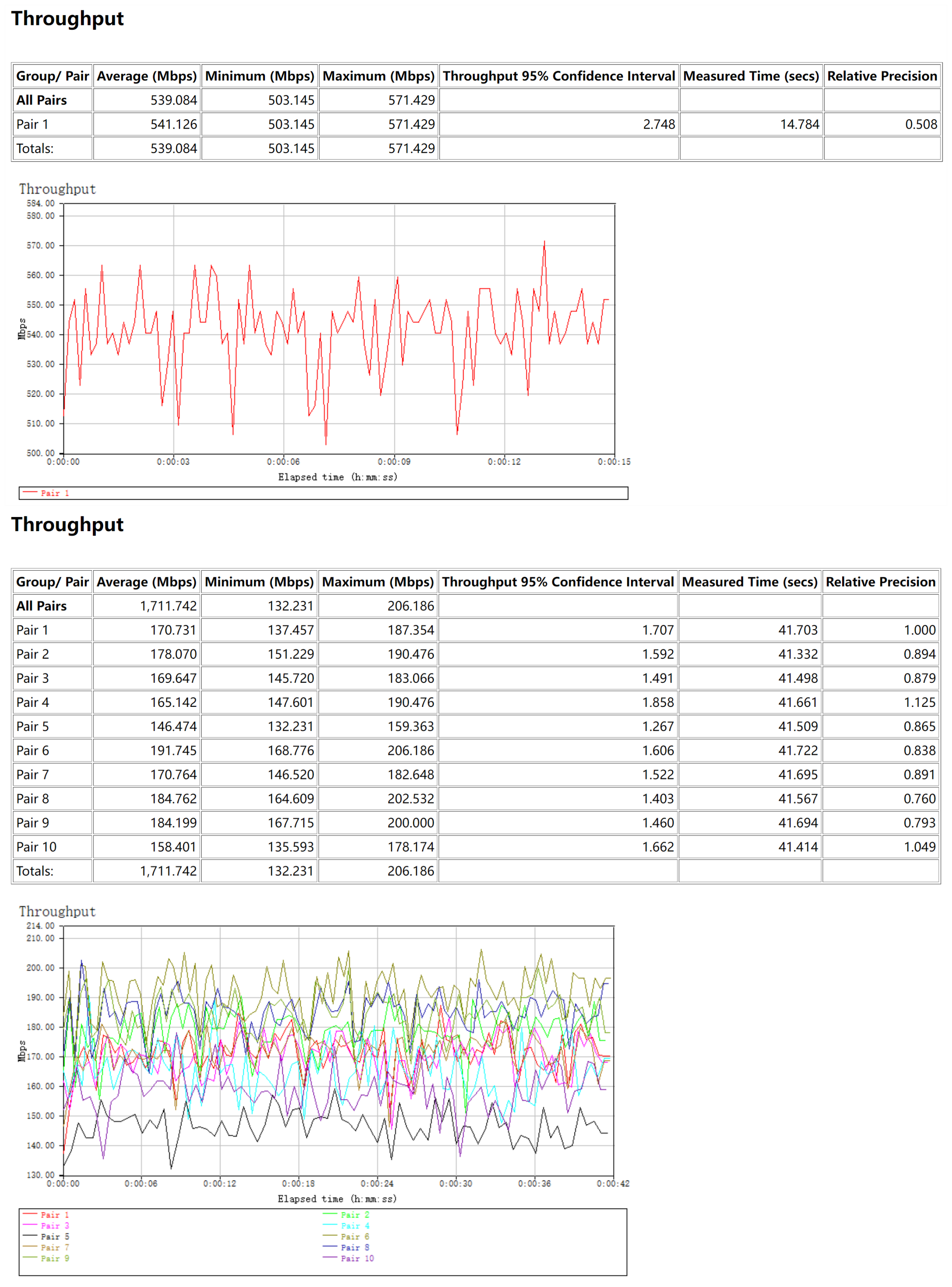Image resolution: width=952 pixels, height=1287 pixels.
Task: Click the All Pairs row in second table
Action: point(41,606)
